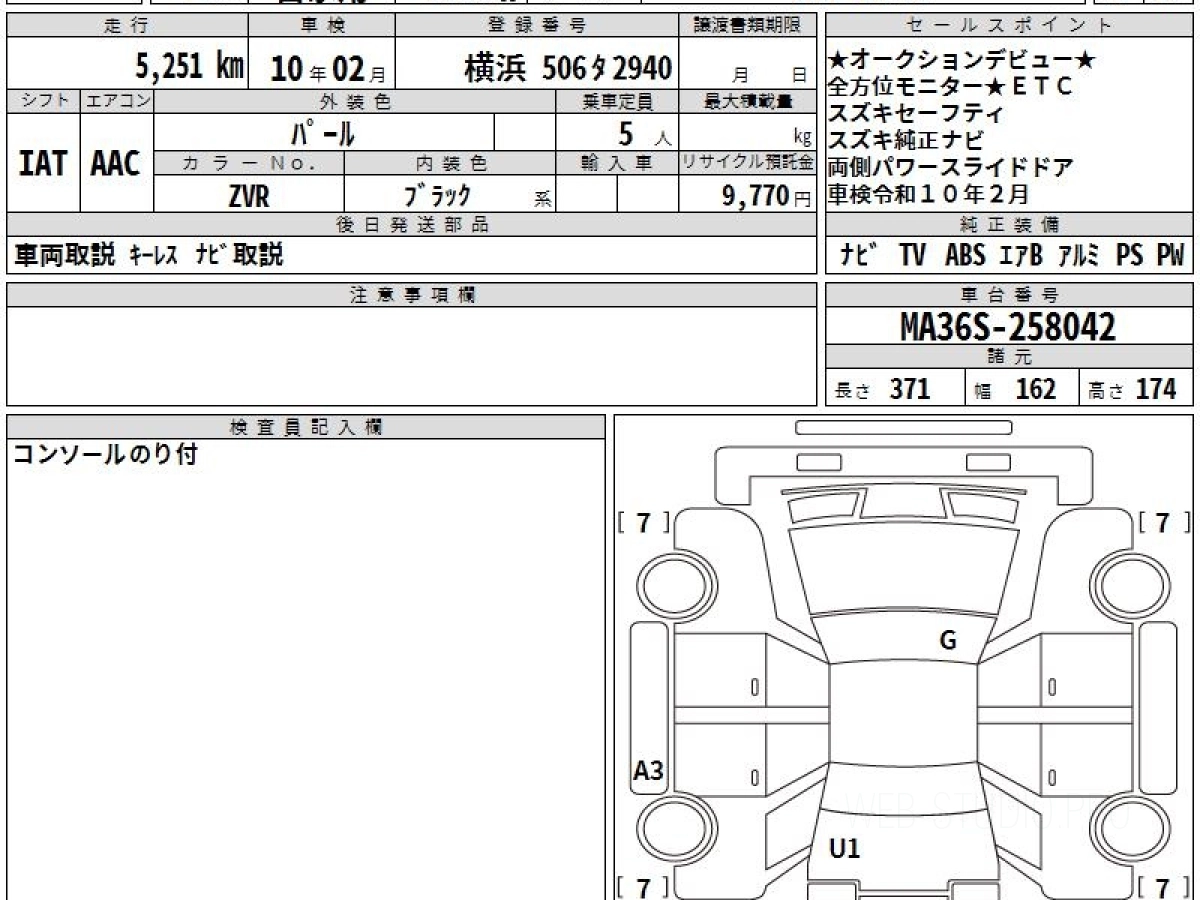
Task: Click the registration number 横浜 506 た 2940
Action: 567,68
